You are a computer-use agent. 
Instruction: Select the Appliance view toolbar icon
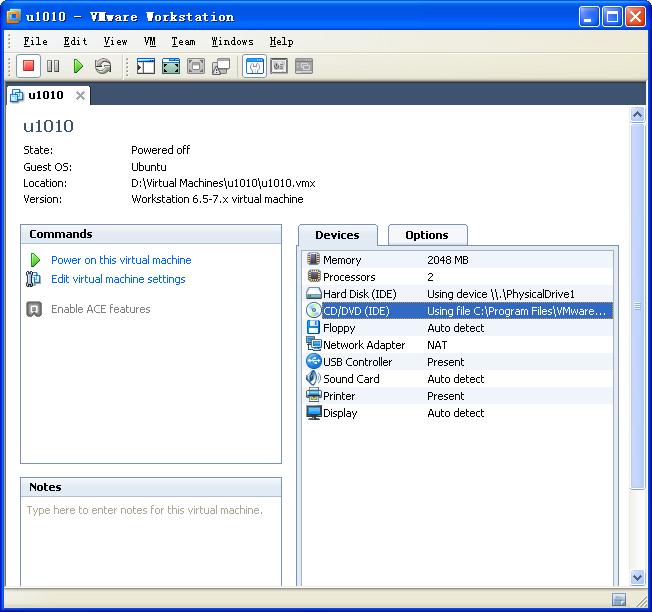click(279, 66)
